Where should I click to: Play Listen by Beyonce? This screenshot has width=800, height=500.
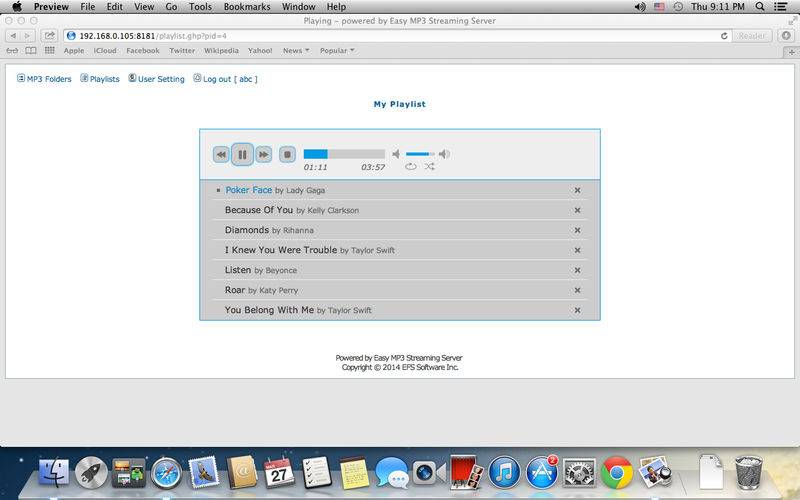(x=261, y=269)
